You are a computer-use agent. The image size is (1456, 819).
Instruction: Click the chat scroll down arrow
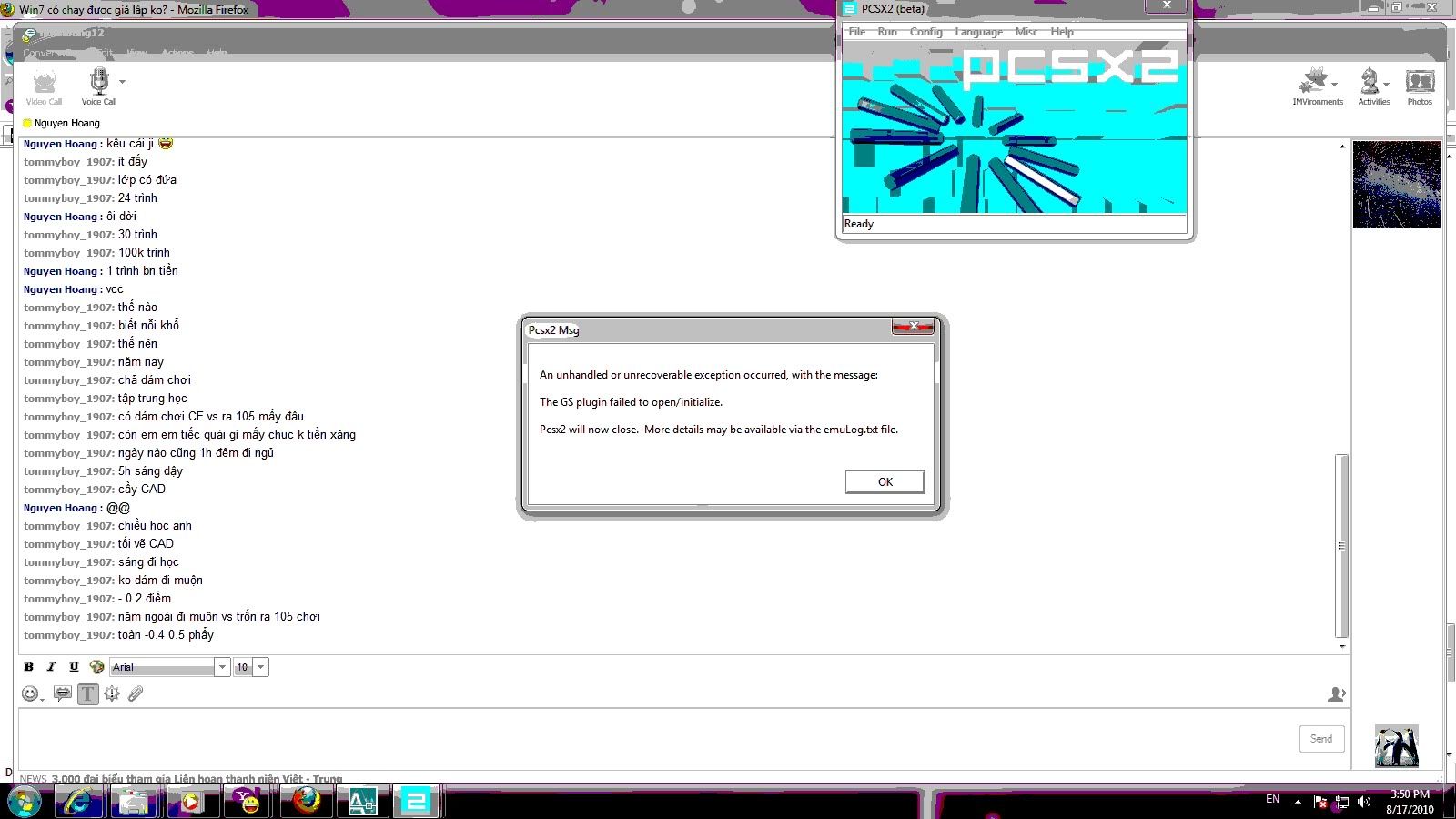pyautogui.click(x=1341, y=646)
